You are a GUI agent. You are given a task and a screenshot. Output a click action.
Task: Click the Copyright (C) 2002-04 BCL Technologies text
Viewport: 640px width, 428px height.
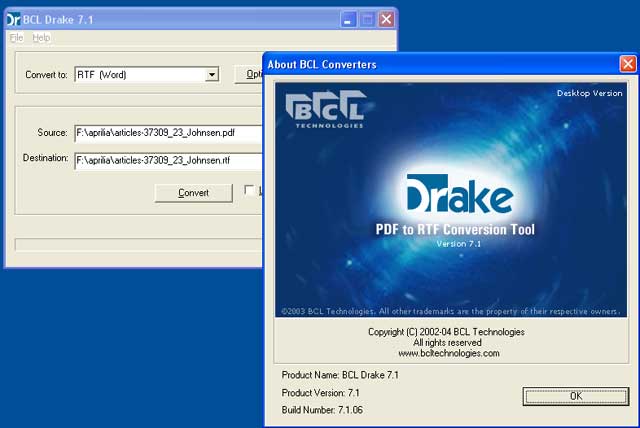pos(446,332)
